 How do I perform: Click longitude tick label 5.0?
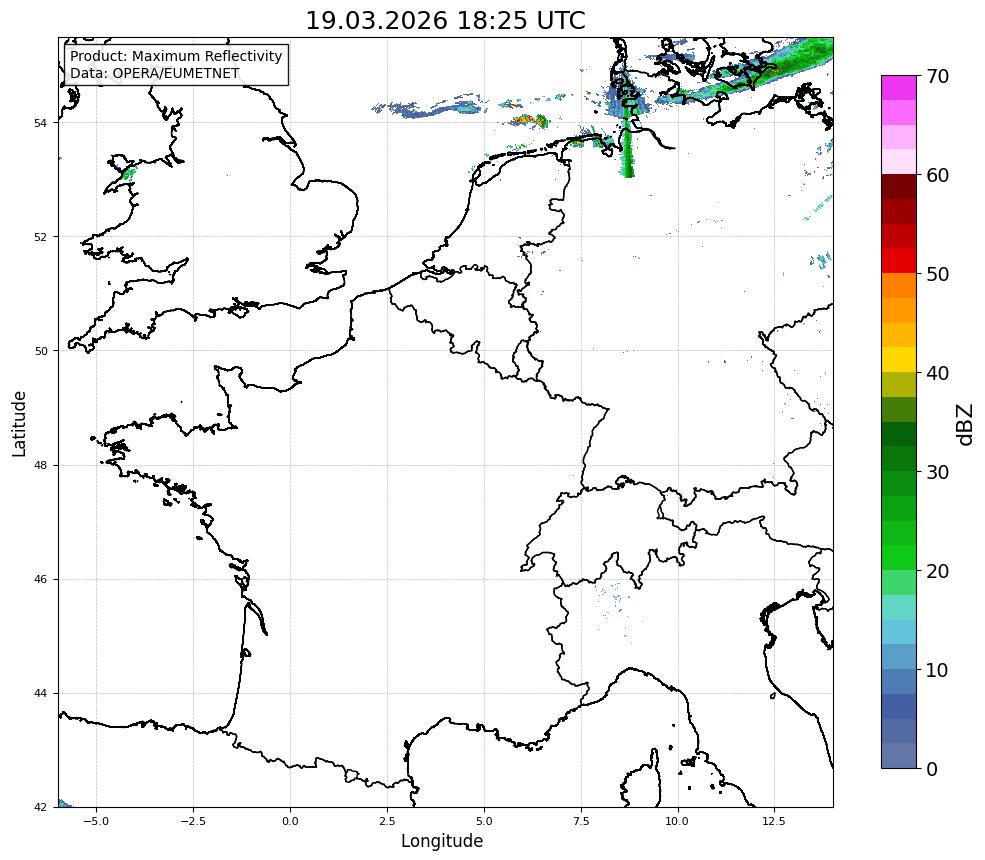pyautogui.click(x=484, y=821)
